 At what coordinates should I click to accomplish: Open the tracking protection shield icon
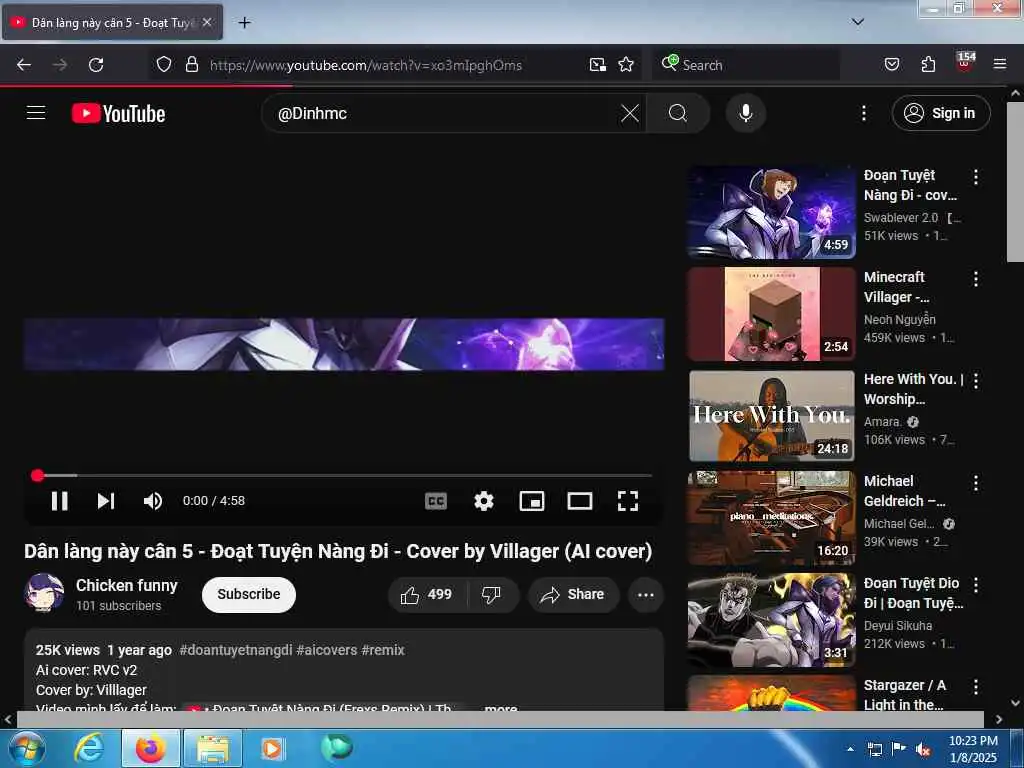tap(164, 64)
